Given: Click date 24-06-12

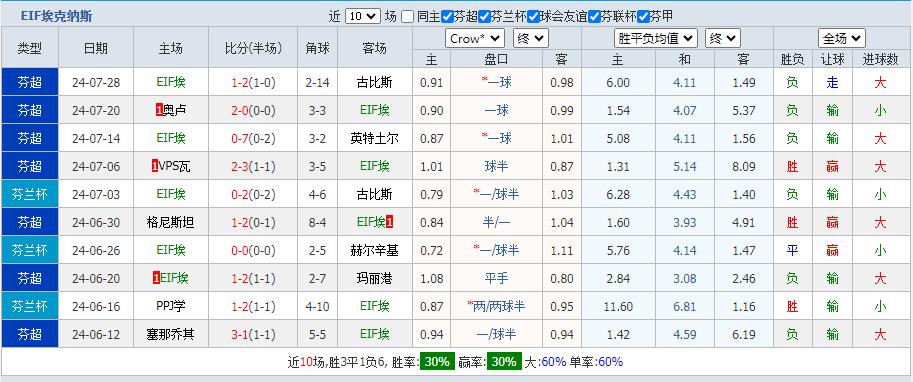Looking at the screenshot, I should click(96, 334).
